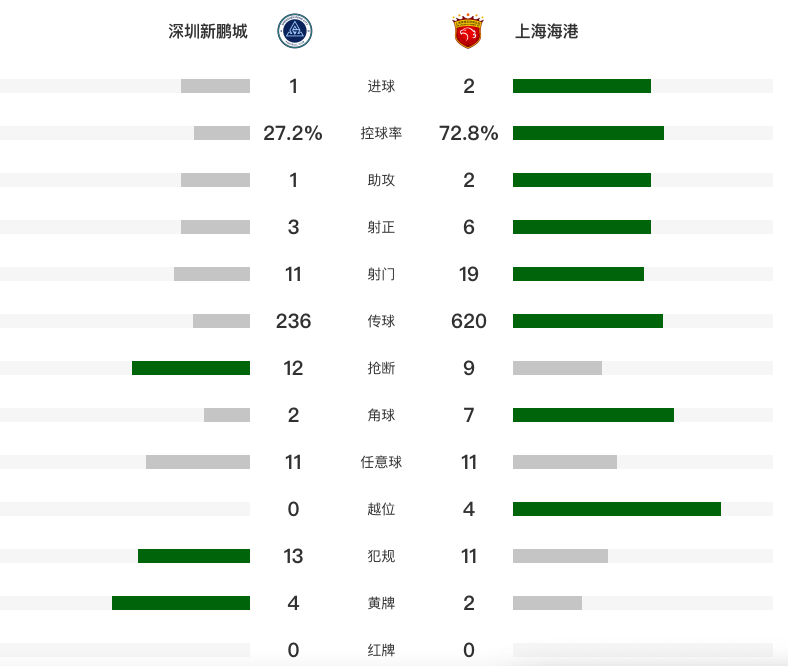This screenshot has height=666, width=788.
Task: Click the 19 shots value for Shanghai
Action: click(468, 274)
